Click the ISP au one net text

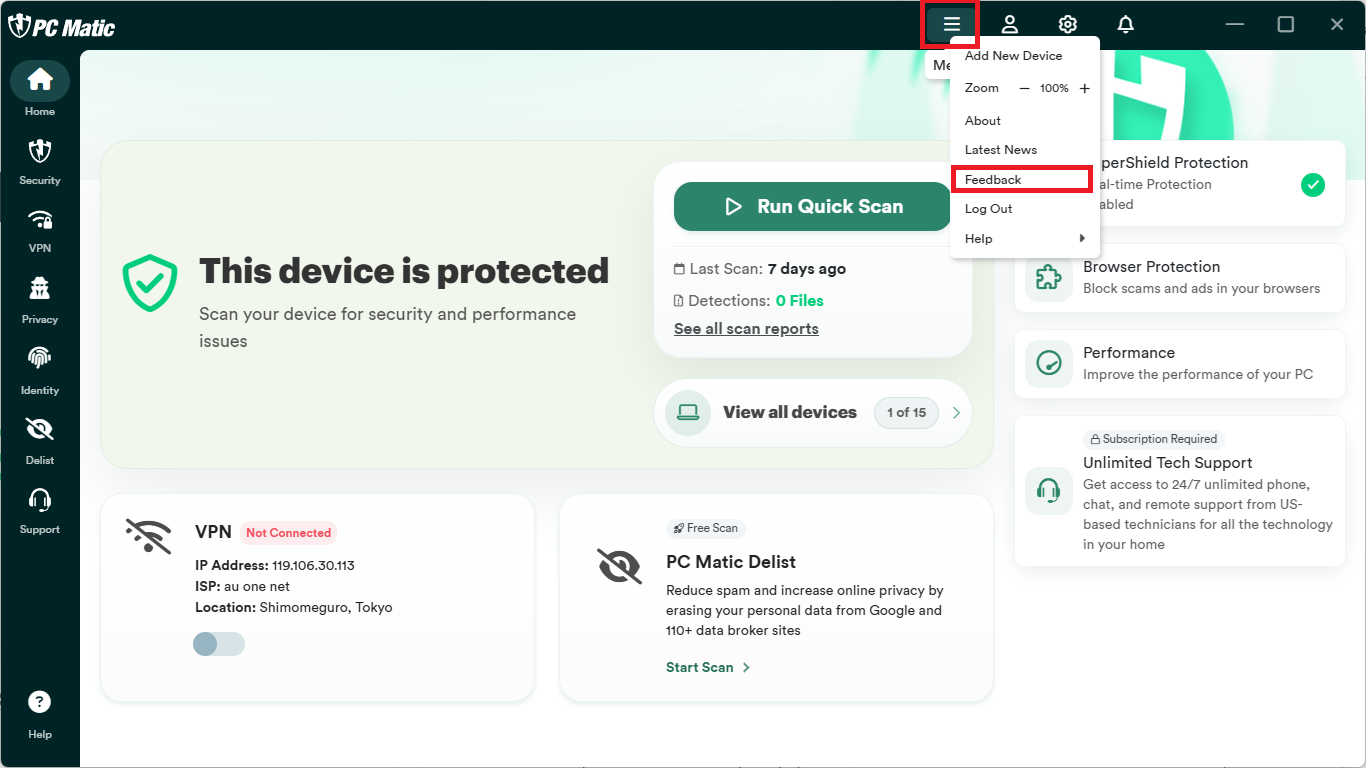pos(242,586)
